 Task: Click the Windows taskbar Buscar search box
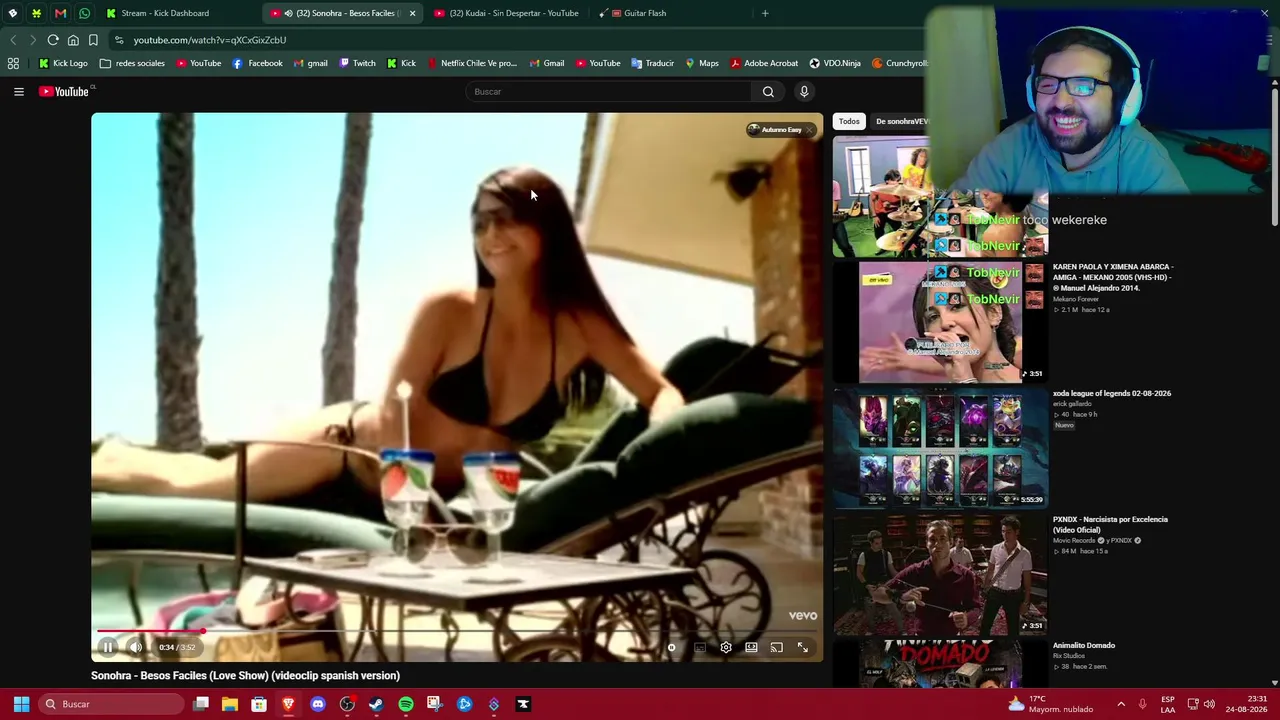(112, 704)
